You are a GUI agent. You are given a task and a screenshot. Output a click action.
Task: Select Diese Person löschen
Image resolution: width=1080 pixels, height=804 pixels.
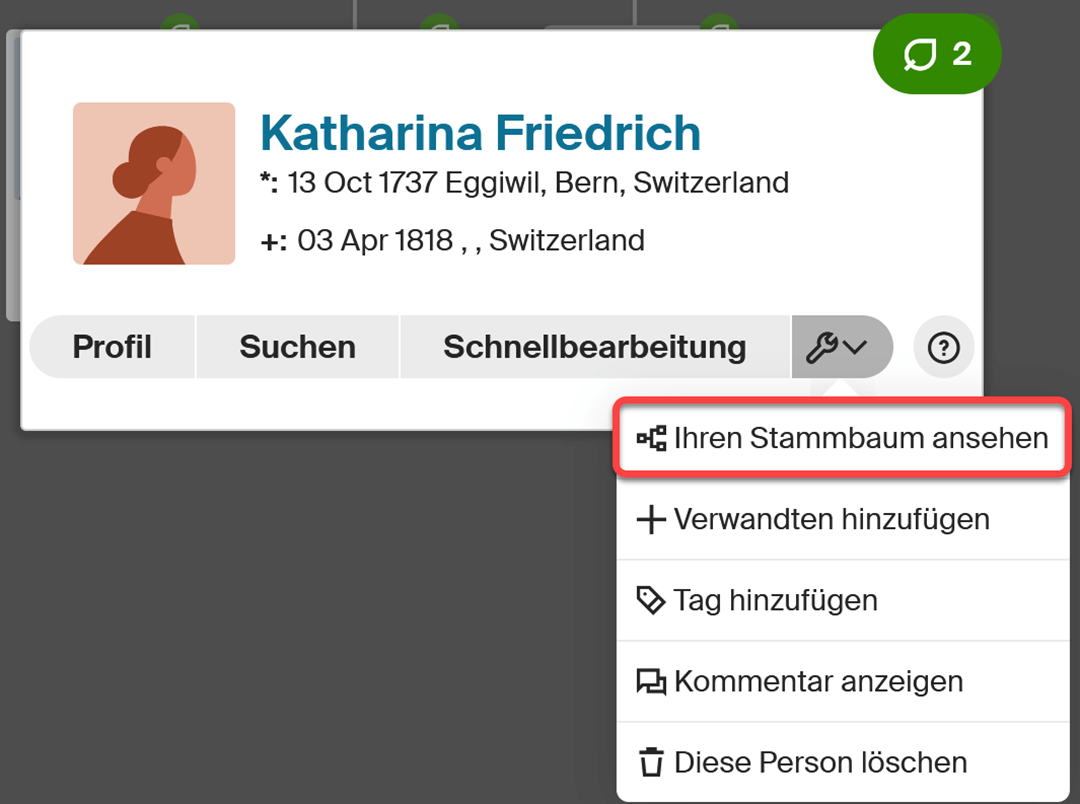(822, 761)
